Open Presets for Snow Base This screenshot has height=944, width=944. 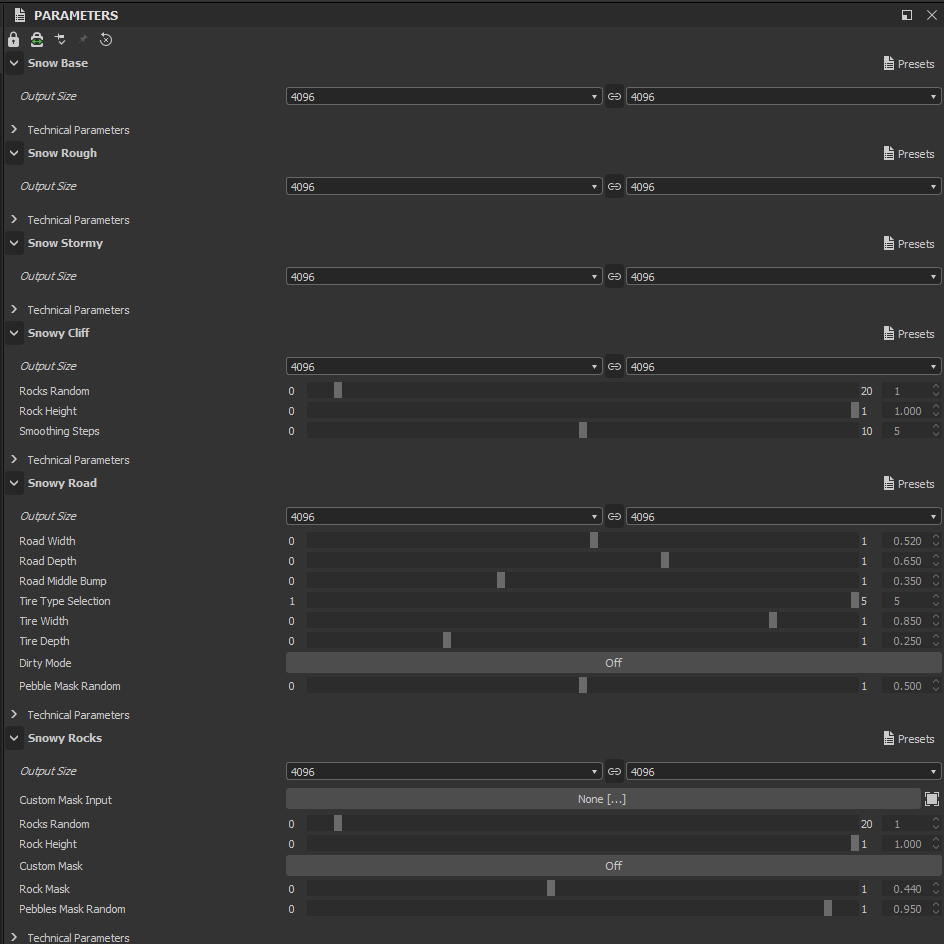909,64
